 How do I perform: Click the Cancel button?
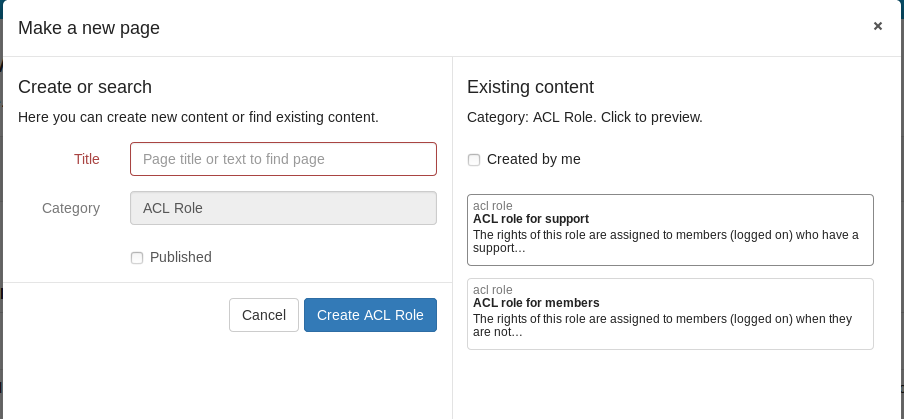[x=264, y=315]
